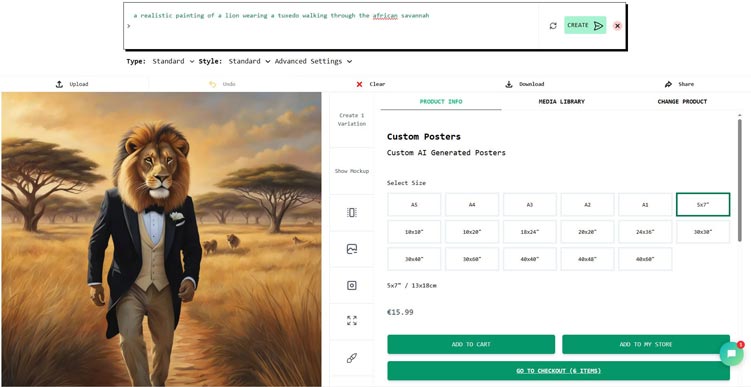
Task: Click the expand-arrows fullscreen icon in sidebar
Action: point(352,321)
